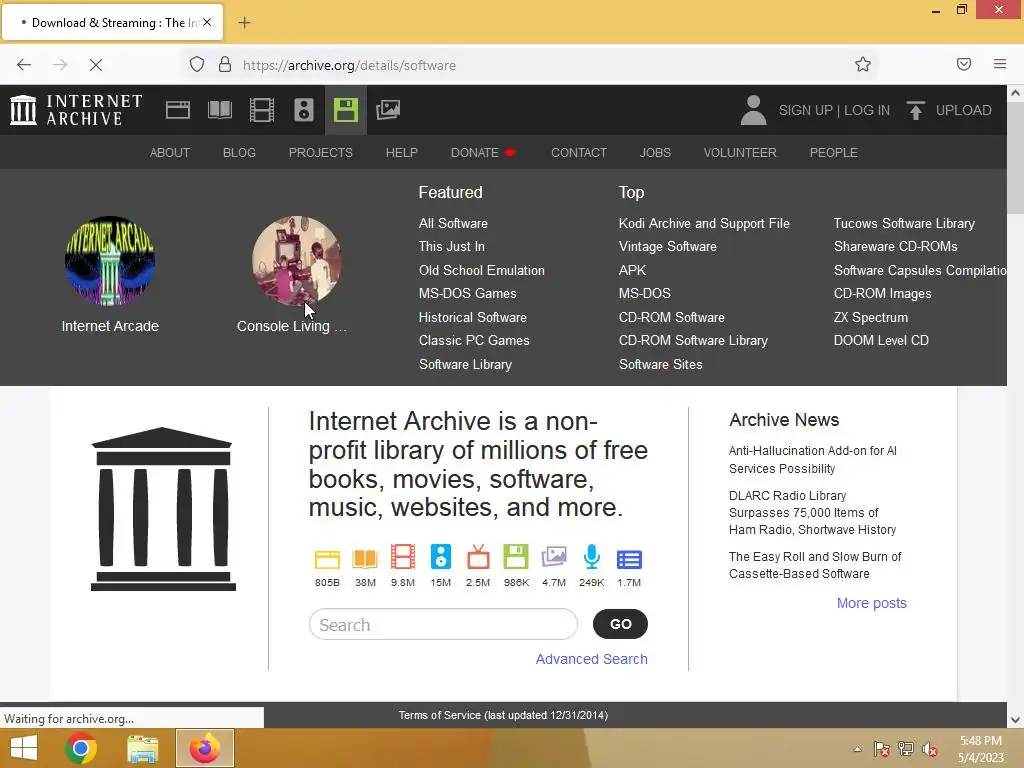Open File Explorer from the taskbar

(142, 748)
